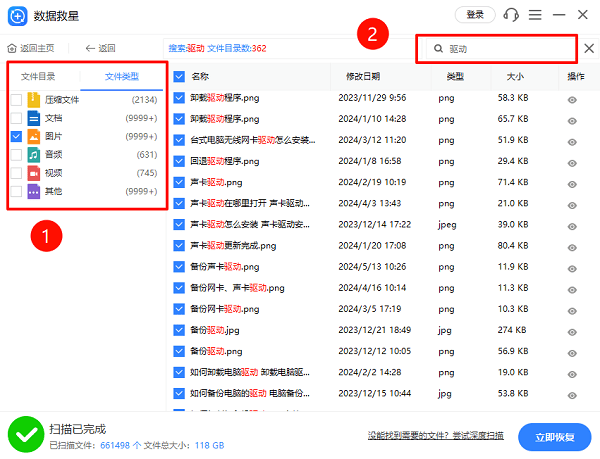Sort by the 修改日期 column header
600x459 pixels.
(x=363, y=76)
